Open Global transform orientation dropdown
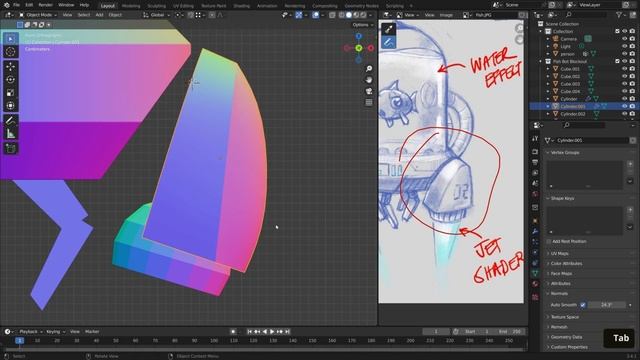 click(x=157, y=15)
